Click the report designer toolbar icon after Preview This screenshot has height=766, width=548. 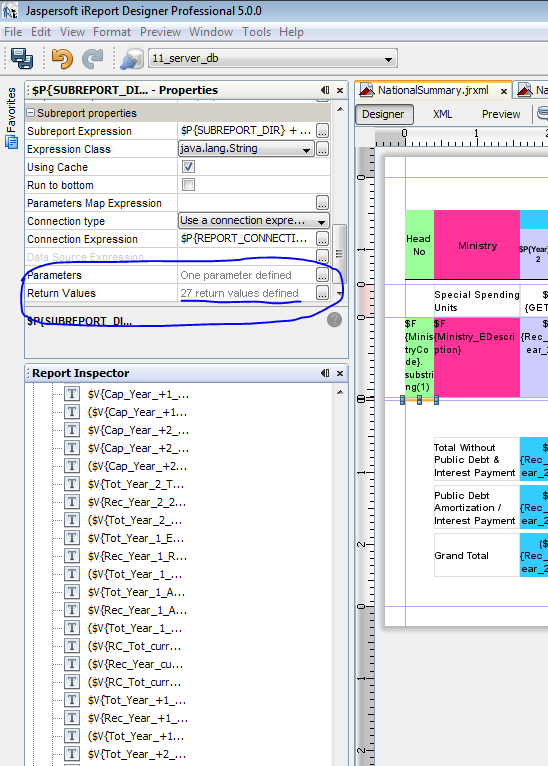(x=542, y=114)
